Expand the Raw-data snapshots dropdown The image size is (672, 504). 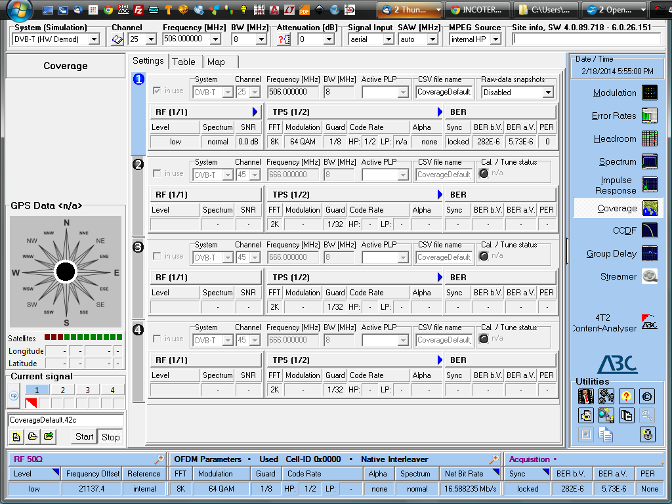point(548,92)
